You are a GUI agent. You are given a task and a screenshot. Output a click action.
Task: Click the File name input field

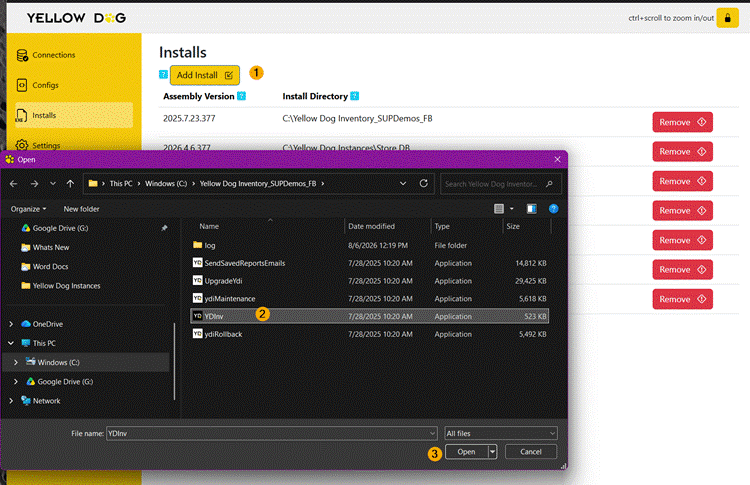click(271, 433)
